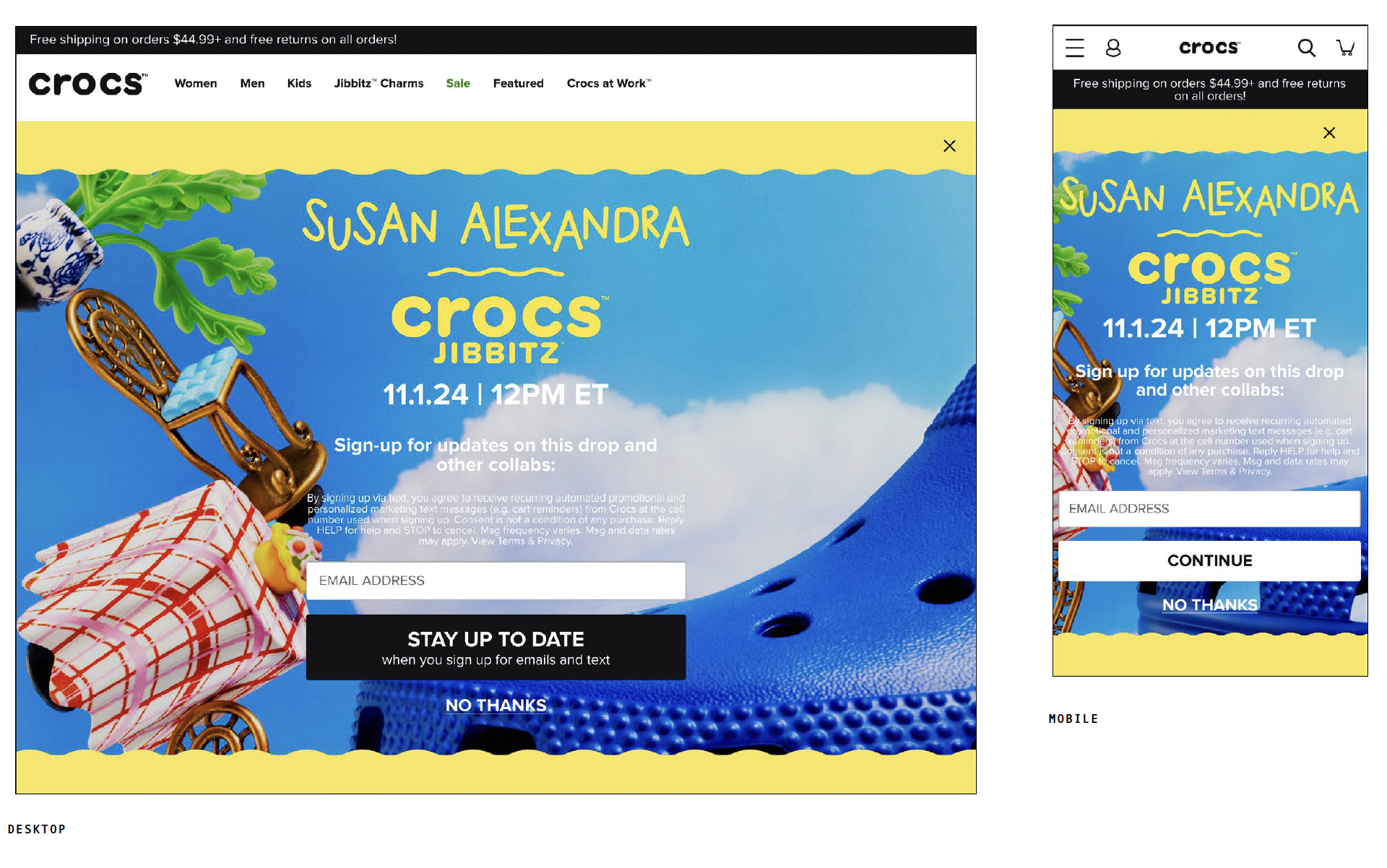Click the desktop Crocs logo
The width and height of the screenshot is (1387, 868).
tap(88, 84)
